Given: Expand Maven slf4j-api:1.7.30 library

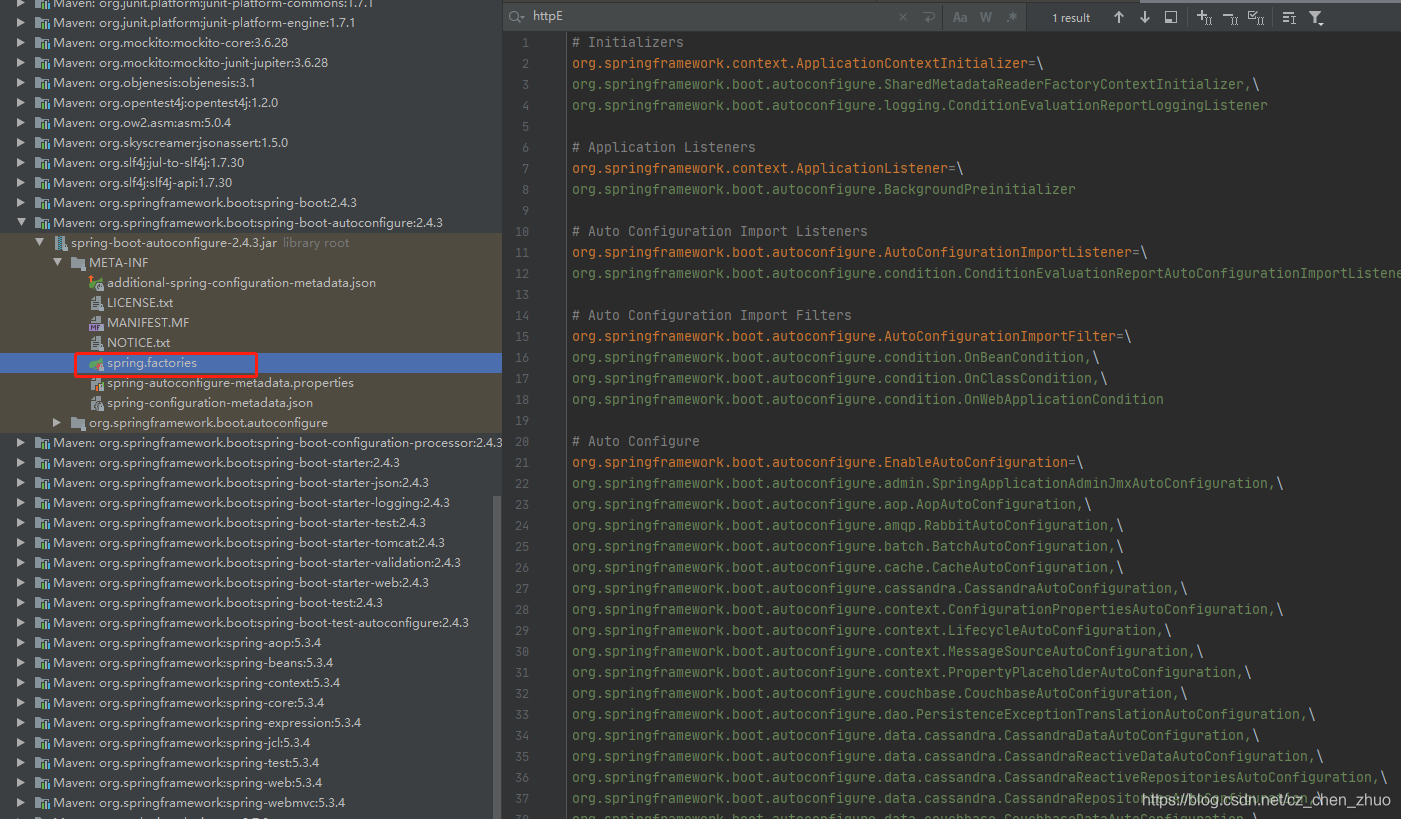Looking at the screenshot, I should (x=22, y=183).
